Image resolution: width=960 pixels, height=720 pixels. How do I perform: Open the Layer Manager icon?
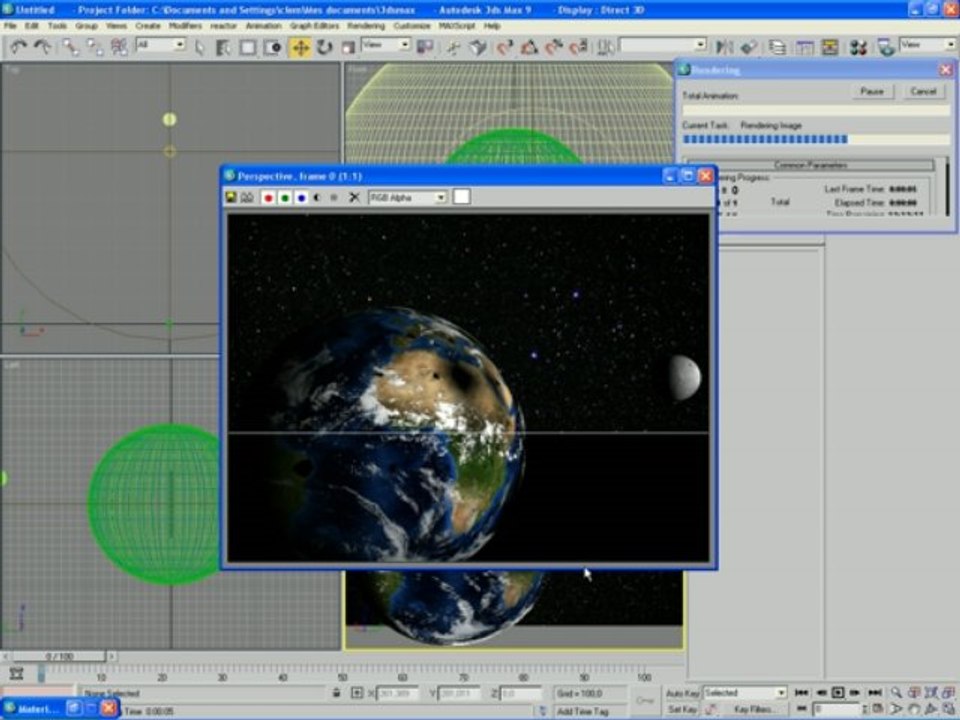[778, 47]
